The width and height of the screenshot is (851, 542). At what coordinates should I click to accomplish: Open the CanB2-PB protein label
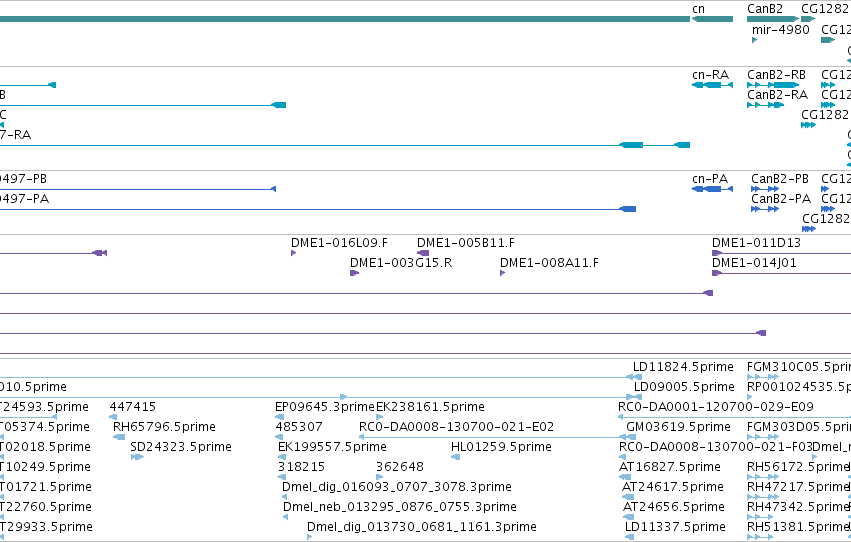point(780,179)
